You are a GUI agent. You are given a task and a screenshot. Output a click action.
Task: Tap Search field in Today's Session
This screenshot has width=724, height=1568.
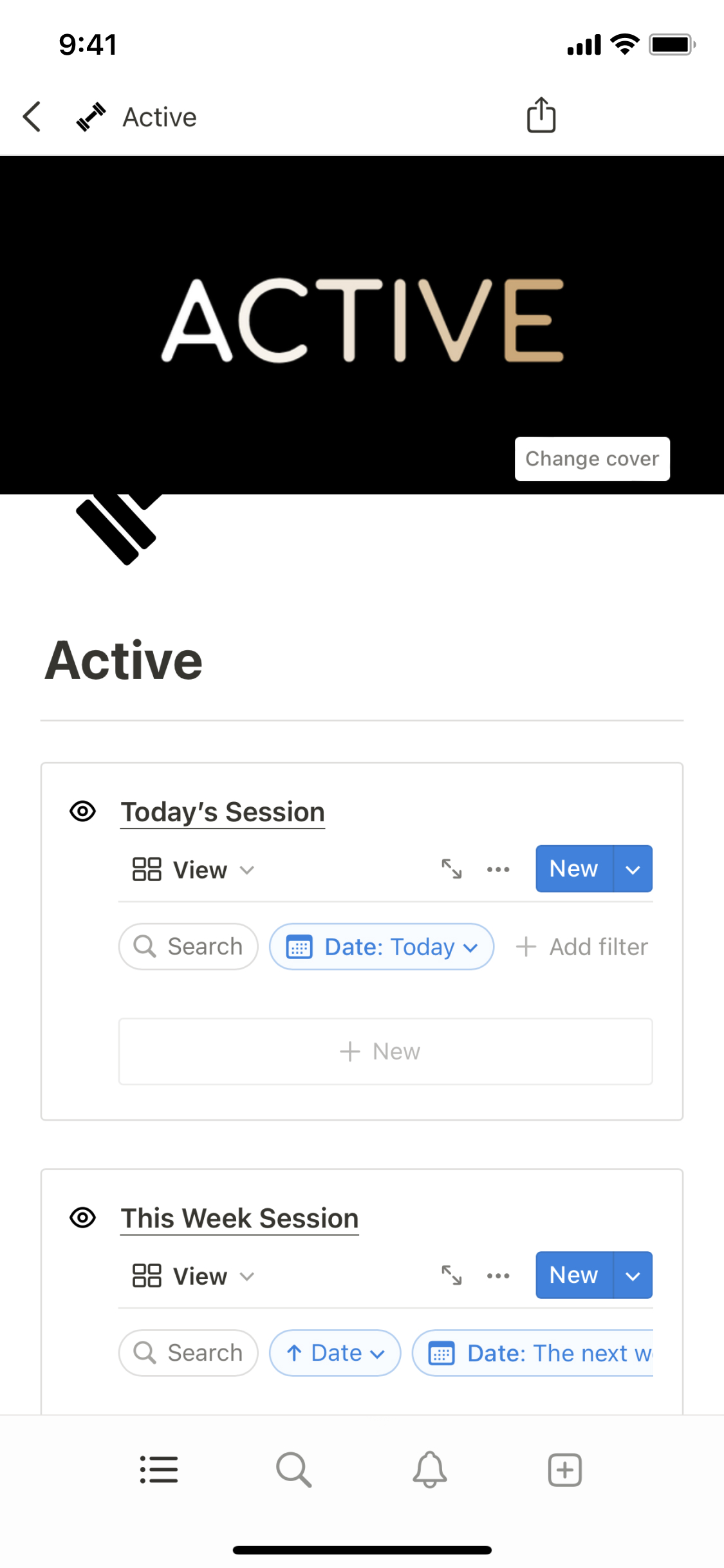coord(189,947)
